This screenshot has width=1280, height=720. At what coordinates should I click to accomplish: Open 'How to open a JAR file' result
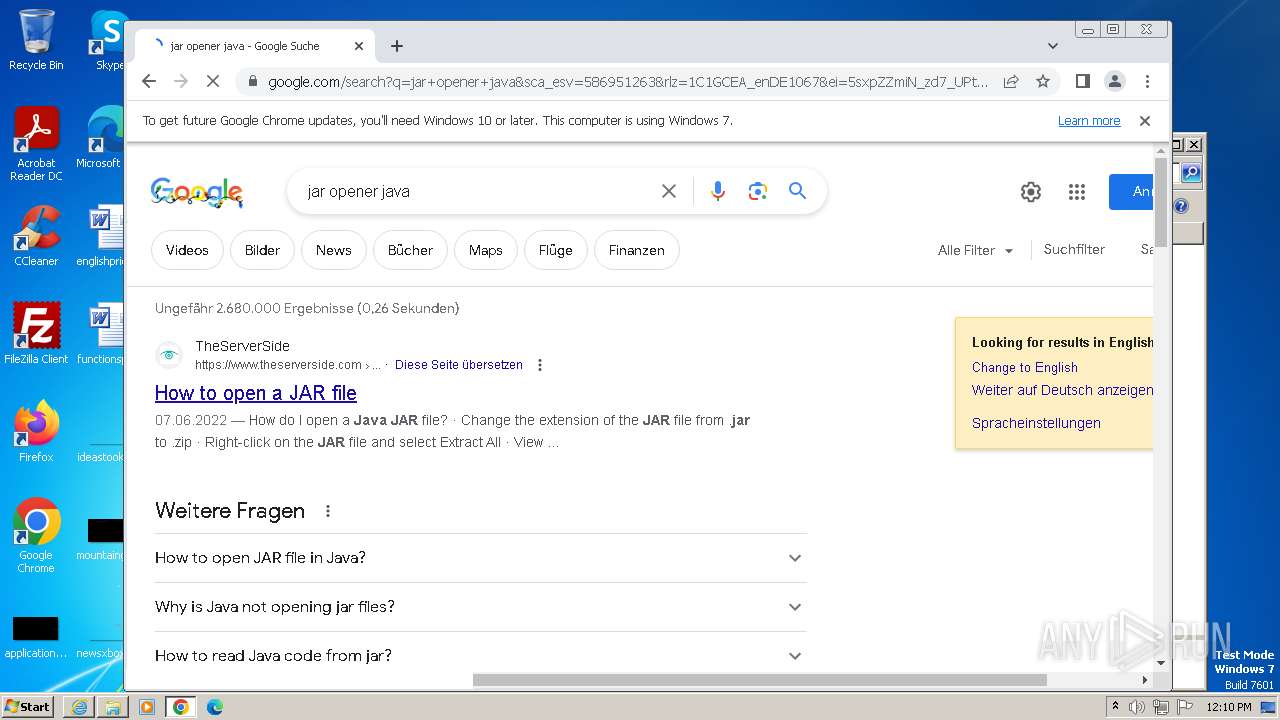coord(256,393)
